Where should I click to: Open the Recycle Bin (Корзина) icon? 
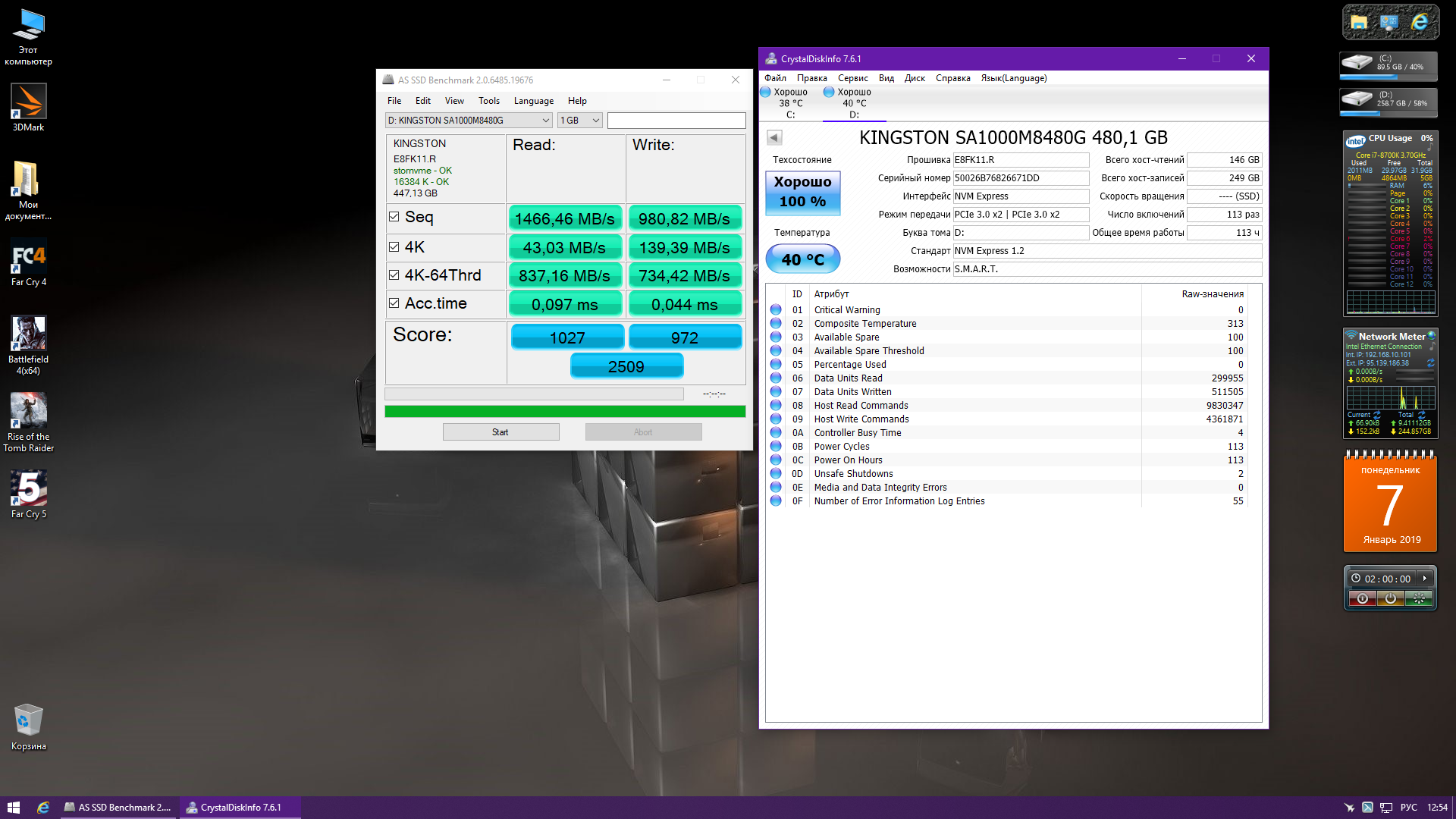tap(28, 726)
